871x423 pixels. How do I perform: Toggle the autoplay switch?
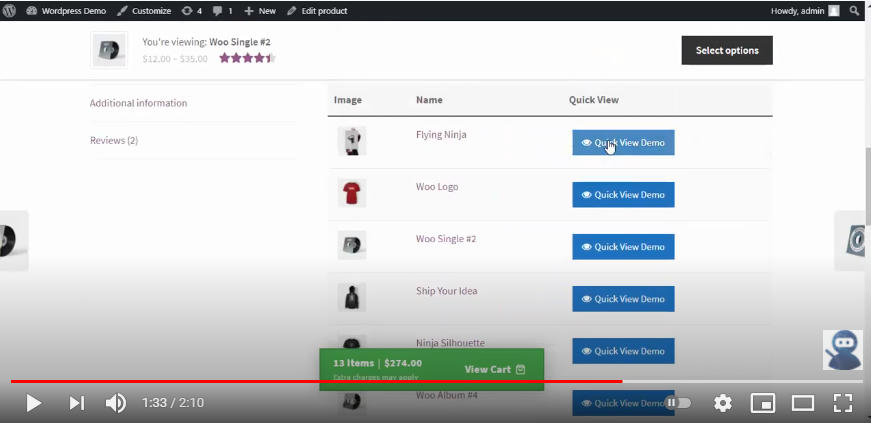678,403
